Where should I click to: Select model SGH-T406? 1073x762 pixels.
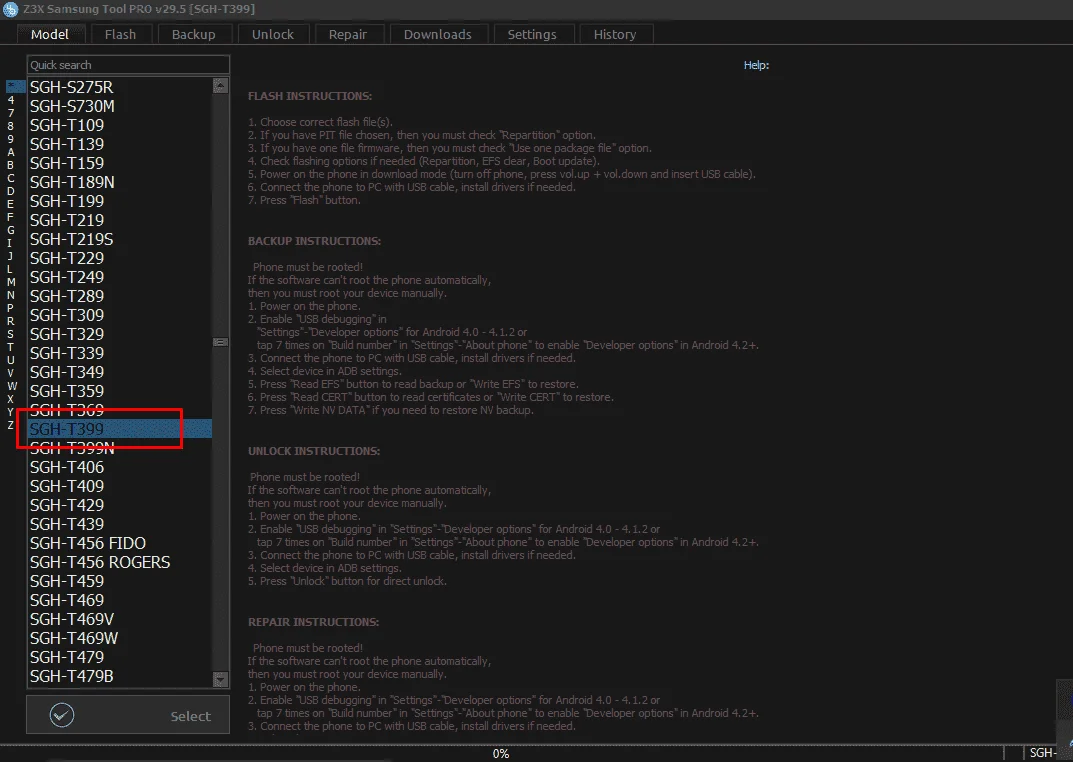120,467
